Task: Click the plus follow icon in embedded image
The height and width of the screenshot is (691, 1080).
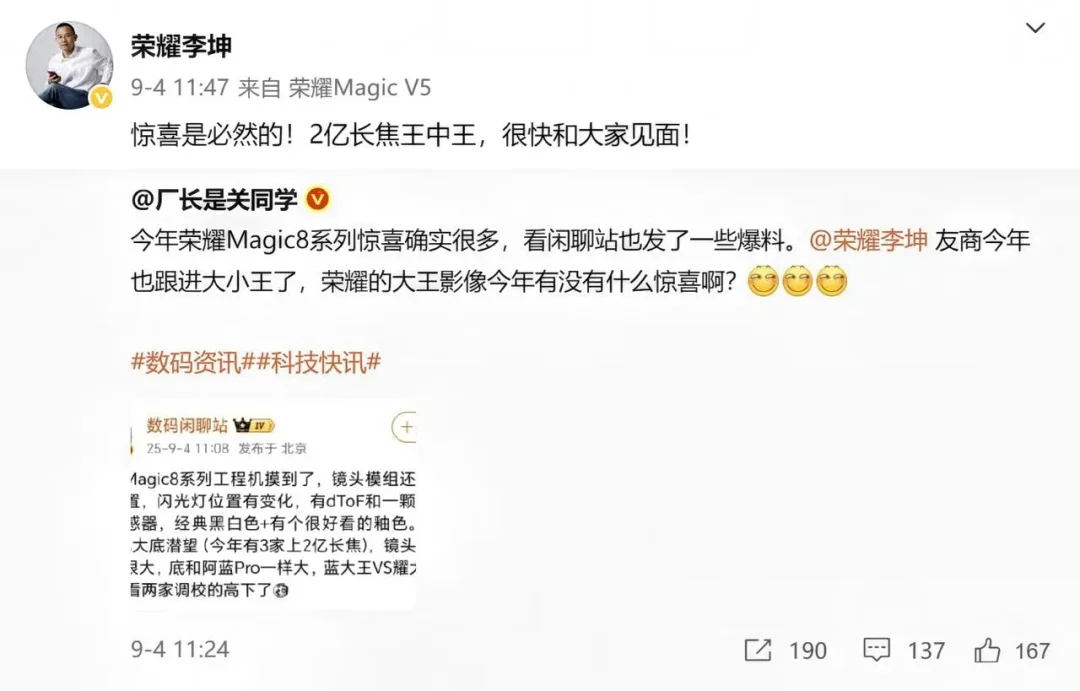Action: (x=405, y=427)
